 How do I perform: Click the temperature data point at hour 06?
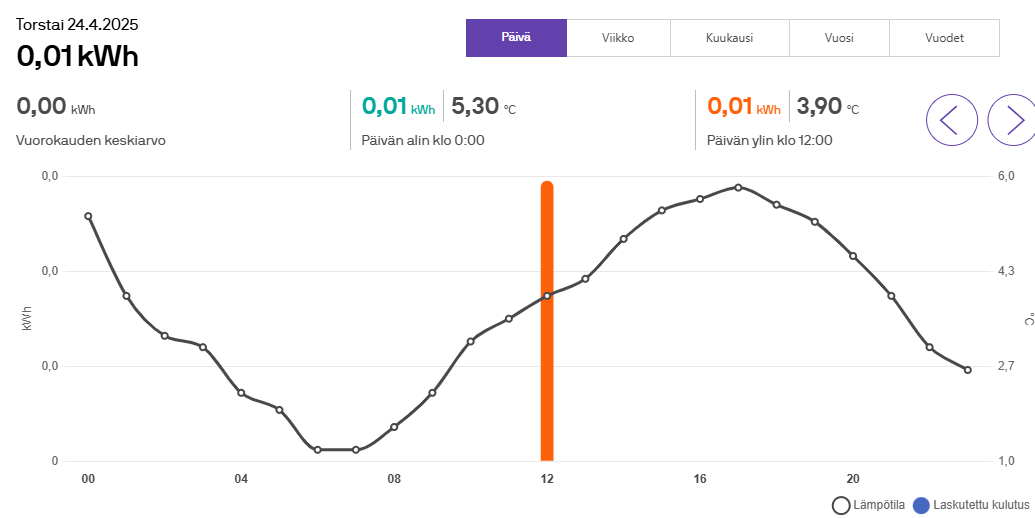318,450
